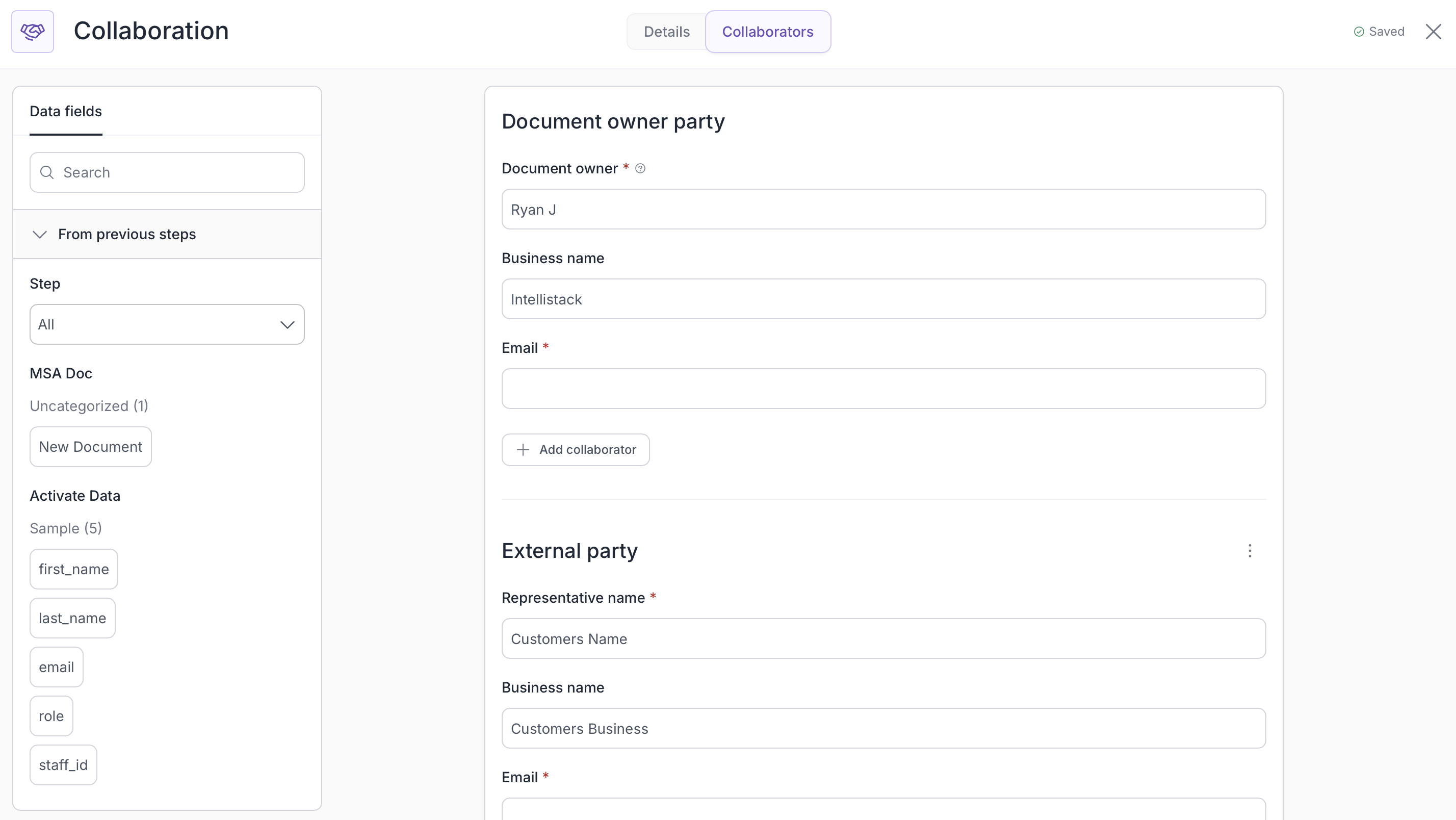Select the last_name data field chip
The width and height of the screenshot is (1456, 820).
coord(72,618)
